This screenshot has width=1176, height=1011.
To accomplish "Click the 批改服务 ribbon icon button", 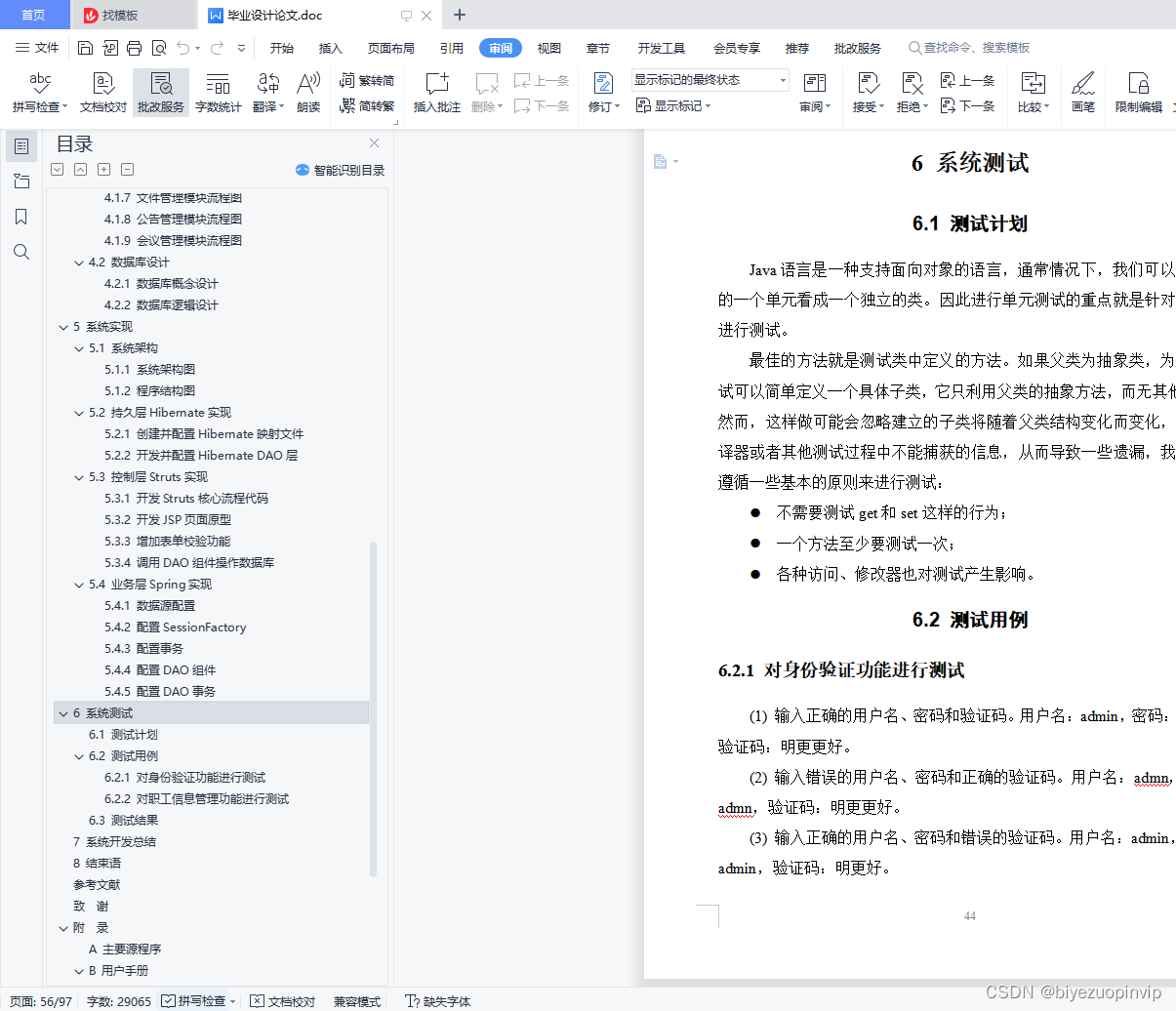I will point(161,93).
